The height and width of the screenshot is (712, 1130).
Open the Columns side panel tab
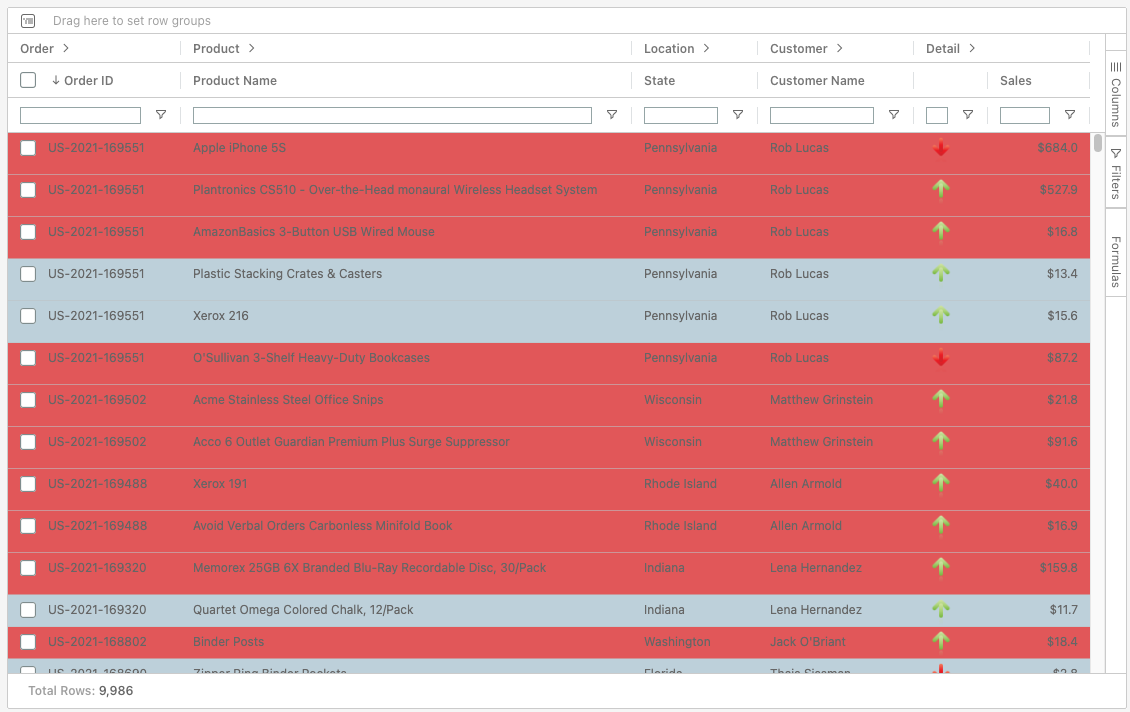[x=1116, y=94]
